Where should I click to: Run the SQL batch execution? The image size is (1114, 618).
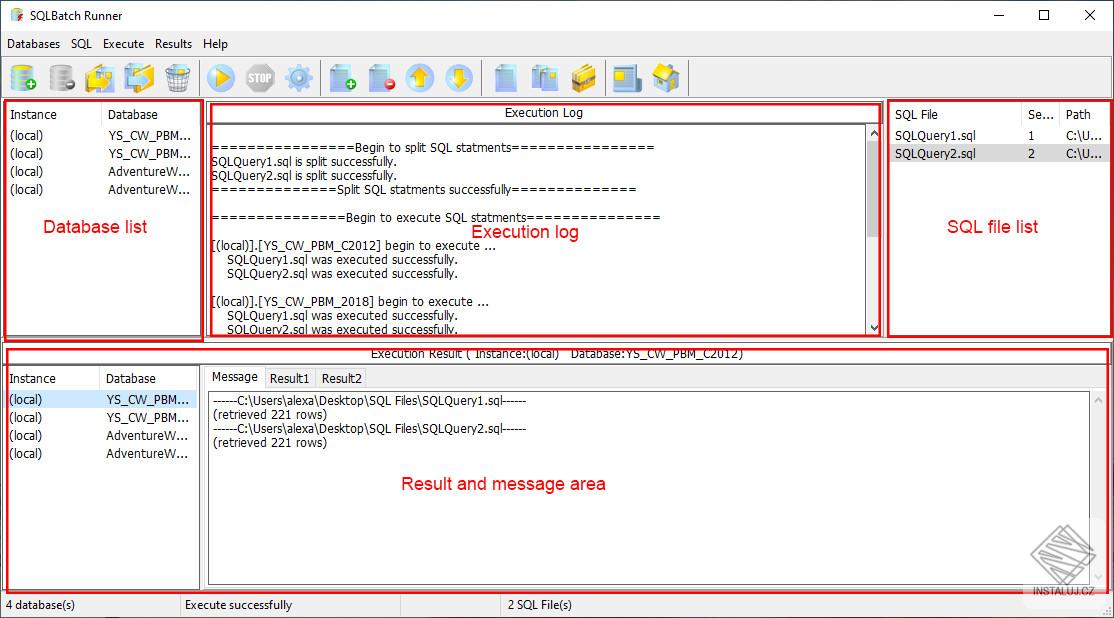(x=220, y=78)
